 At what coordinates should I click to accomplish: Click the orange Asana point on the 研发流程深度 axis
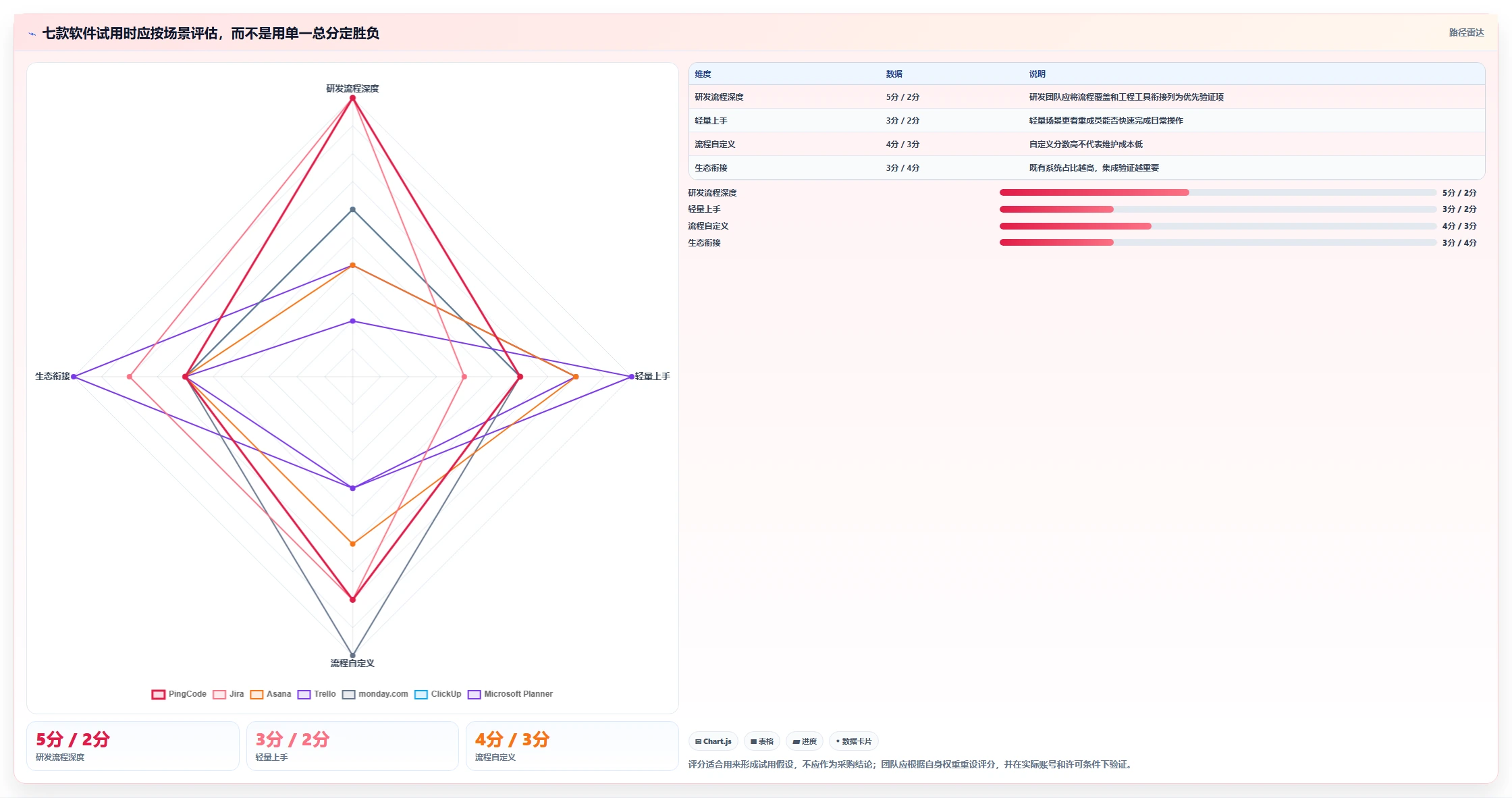pos(352,265)
